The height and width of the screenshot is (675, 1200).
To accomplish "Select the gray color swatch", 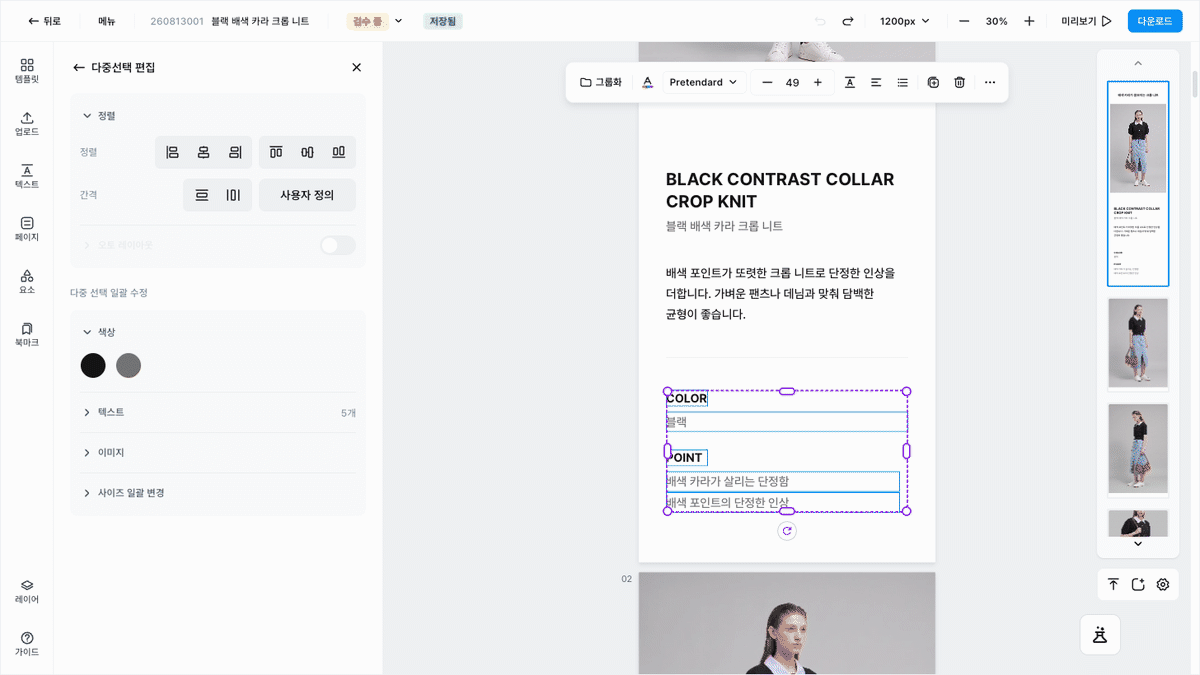I will pyautogui.click(x=128, y=366).
